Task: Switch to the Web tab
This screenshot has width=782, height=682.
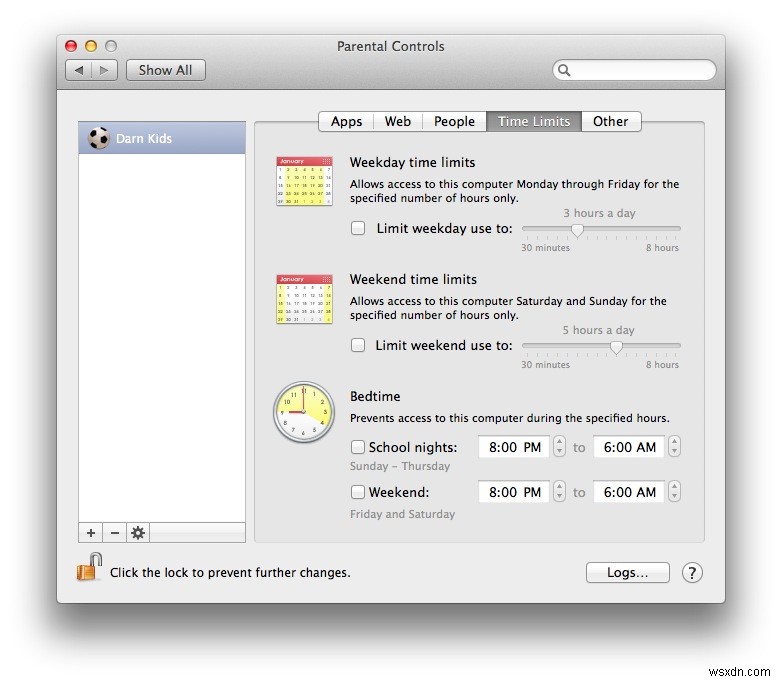Action: 397,121
